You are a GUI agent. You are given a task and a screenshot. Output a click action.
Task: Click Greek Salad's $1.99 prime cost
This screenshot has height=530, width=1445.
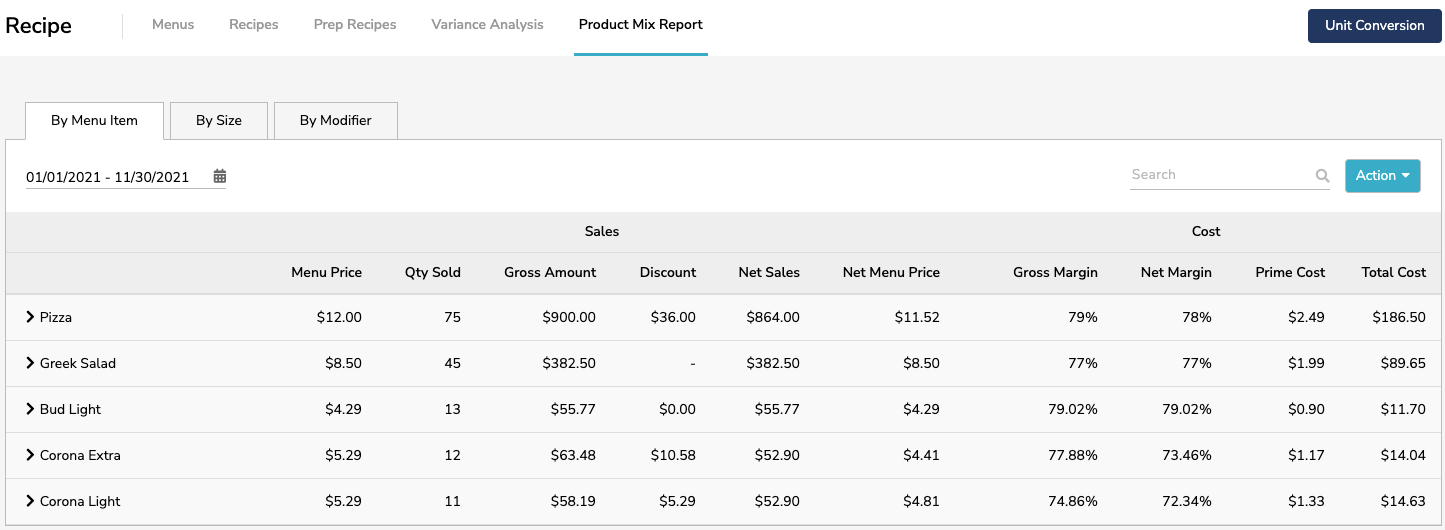click(x=1307, y=363)
